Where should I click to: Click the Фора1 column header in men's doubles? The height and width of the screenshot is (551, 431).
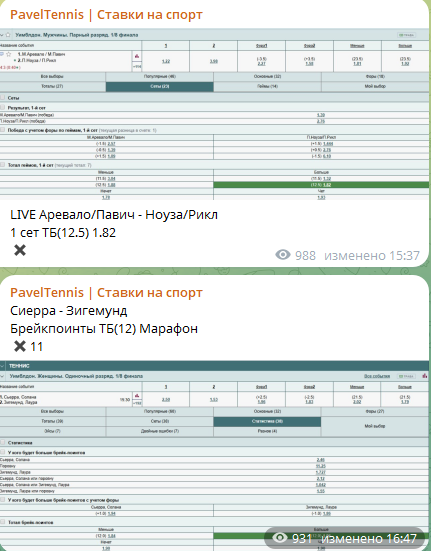261,46
